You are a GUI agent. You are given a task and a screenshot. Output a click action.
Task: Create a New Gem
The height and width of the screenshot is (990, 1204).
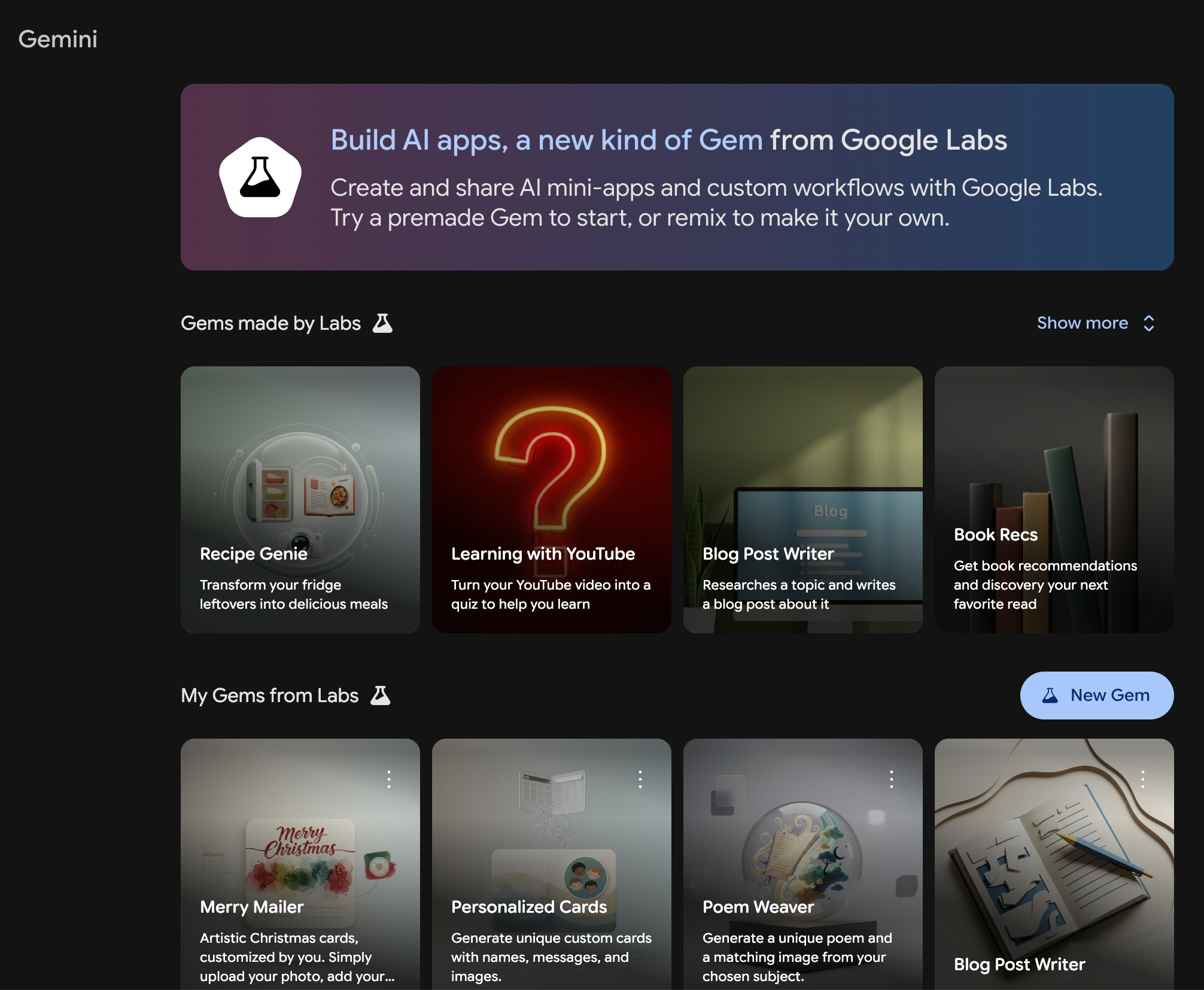point(1096,696)
